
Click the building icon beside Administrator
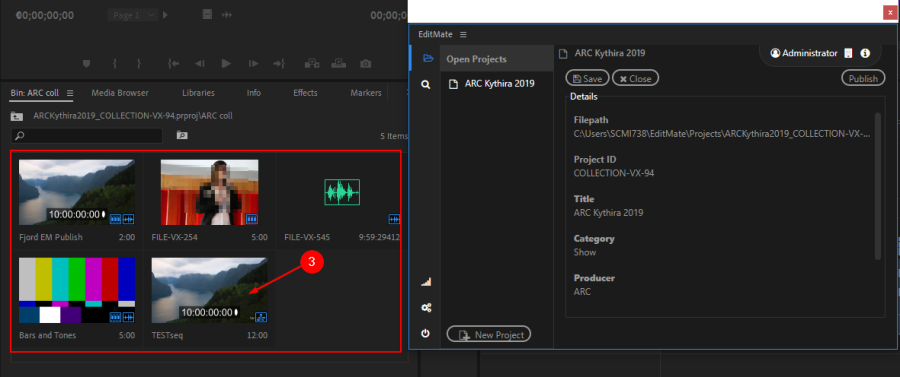click(849, 53)
